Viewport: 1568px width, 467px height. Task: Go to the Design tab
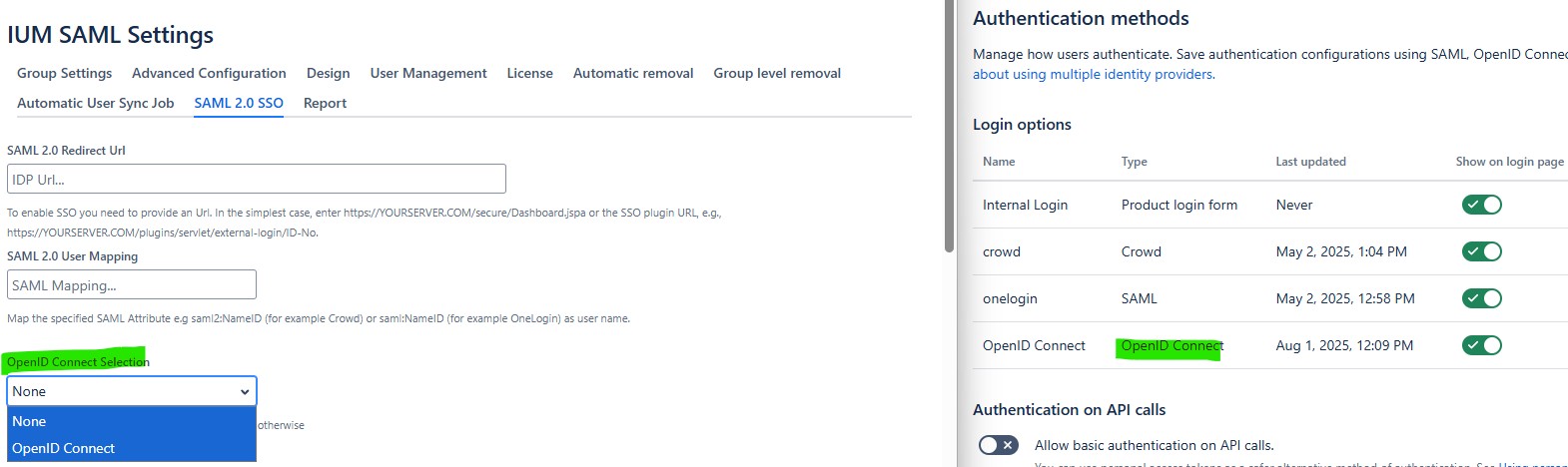[x=328, y=73]
